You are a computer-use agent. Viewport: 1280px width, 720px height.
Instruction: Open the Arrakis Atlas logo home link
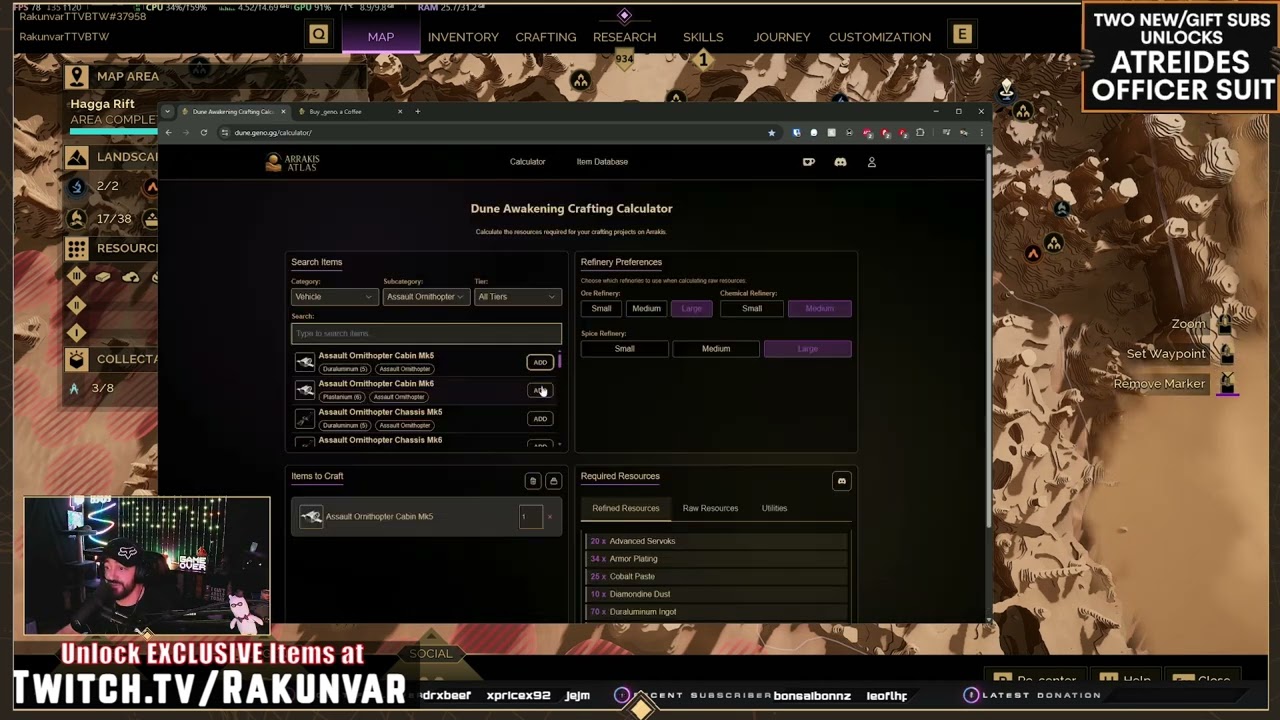[293, 162]
